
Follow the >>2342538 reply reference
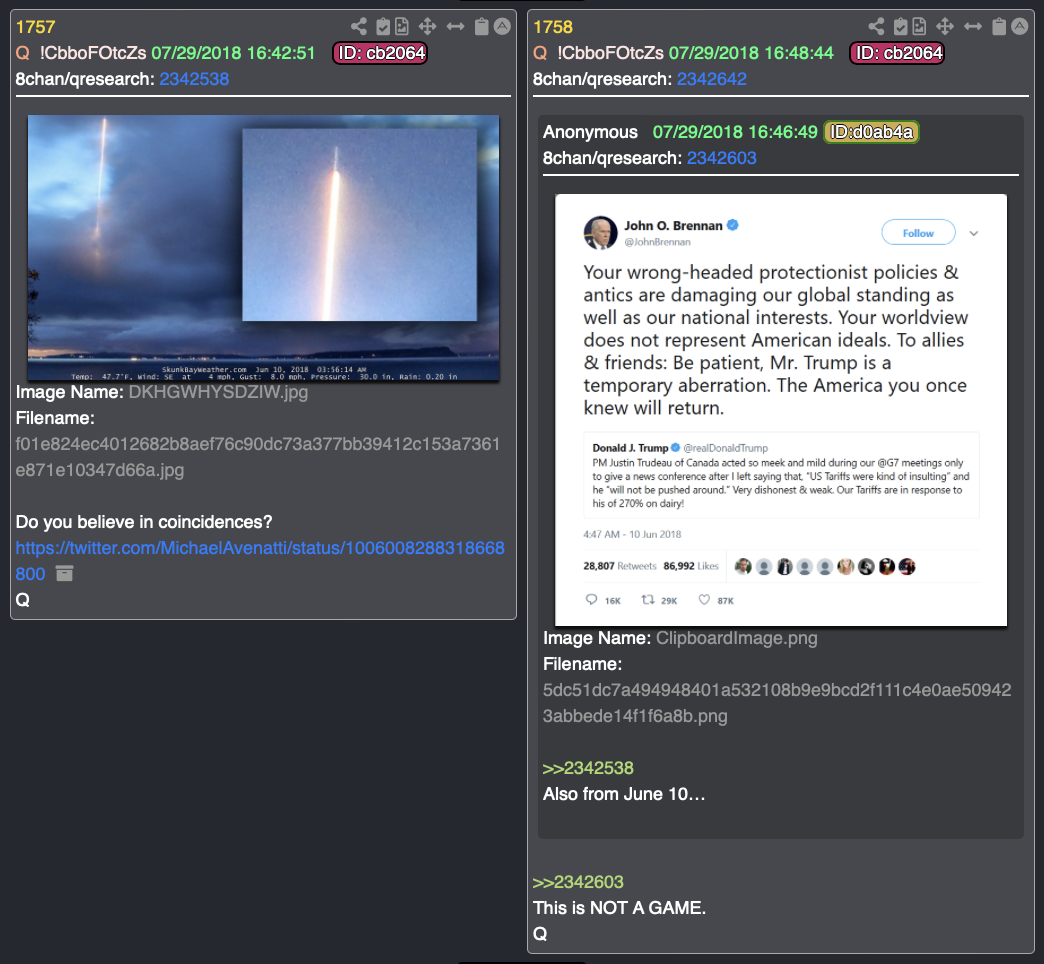tap(588, 768)
